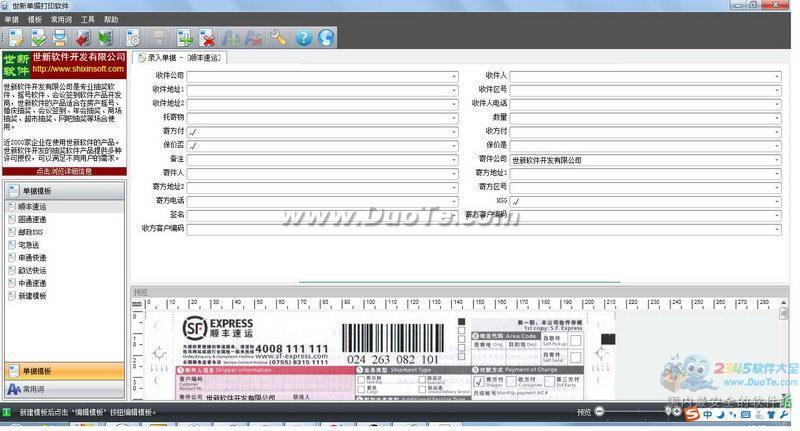Open the 常用词 menu
Image resolution: width=800 pixels, height=431 pixels.
[61, 19]
